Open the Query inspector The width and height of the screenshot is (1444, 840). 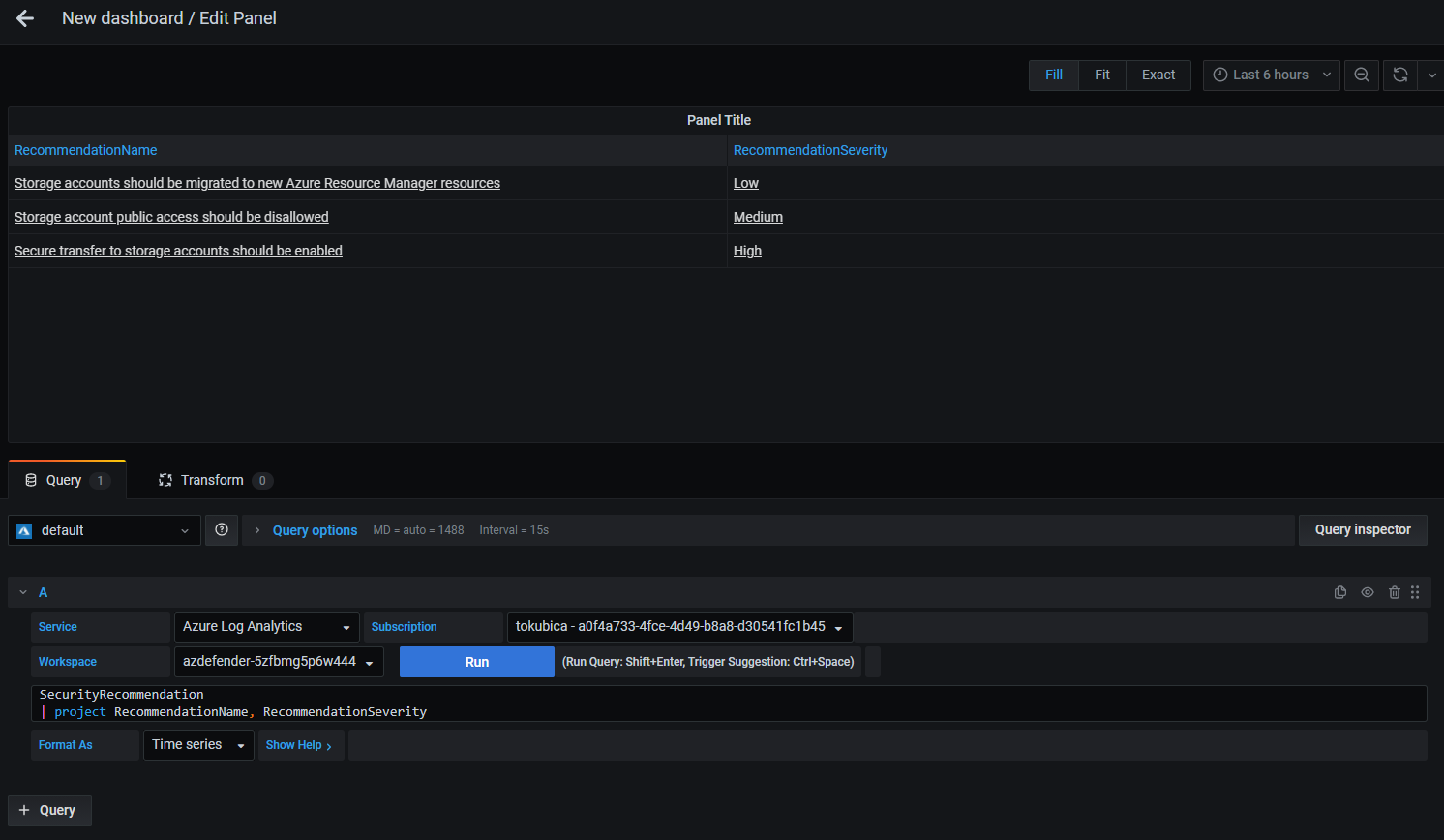click(1362, 530)
